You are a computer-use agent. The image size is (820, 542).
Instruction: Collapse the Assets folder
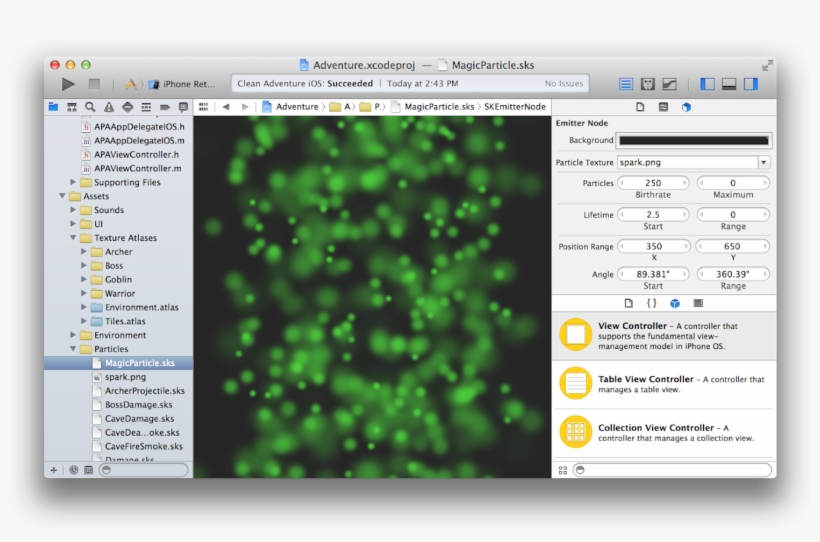[62, 196]
